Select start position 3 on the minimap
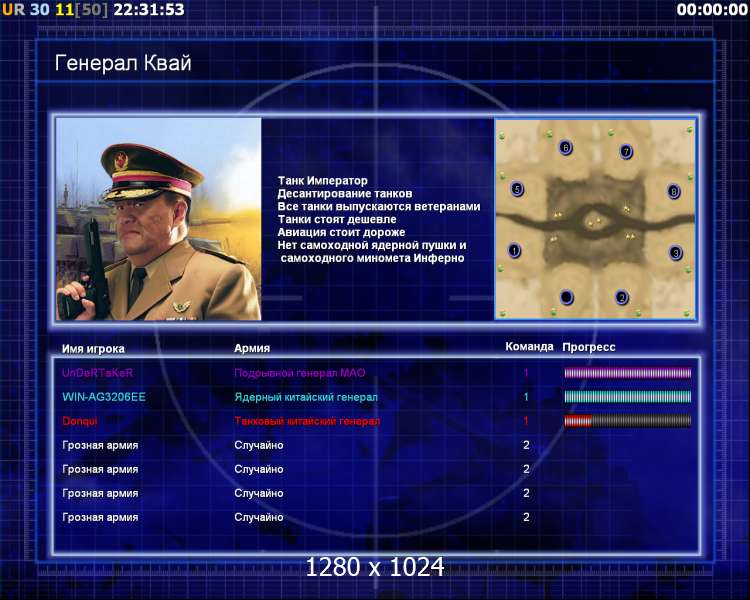The height and width of the screenshot is (600, 750). click(675, 252)
